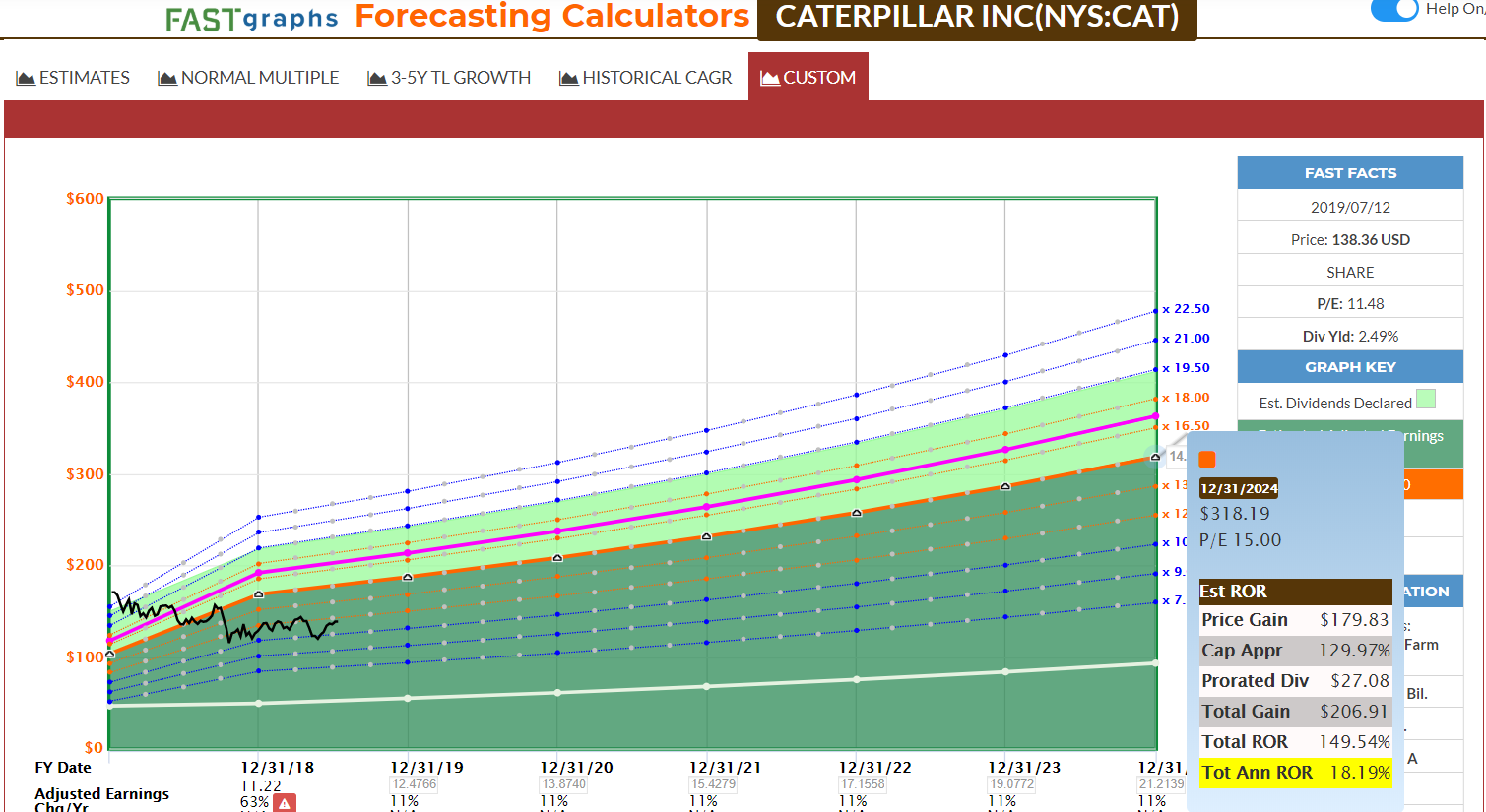The height and width of the screenshot is (812, 1486).
Task: Click the Est. Dividends Declared green swatch
Action: point(1426,399)
